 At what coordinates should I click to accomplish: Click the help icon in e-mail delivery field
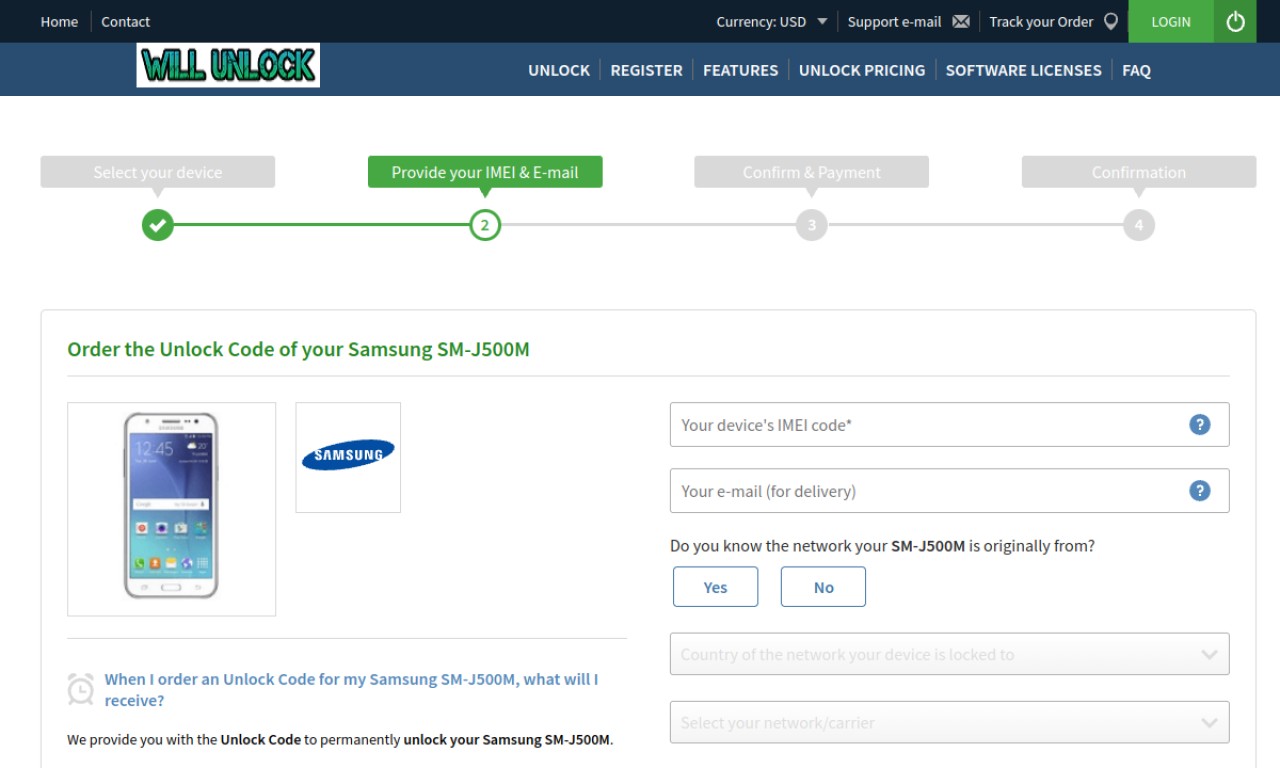(x=1199, y=490)
